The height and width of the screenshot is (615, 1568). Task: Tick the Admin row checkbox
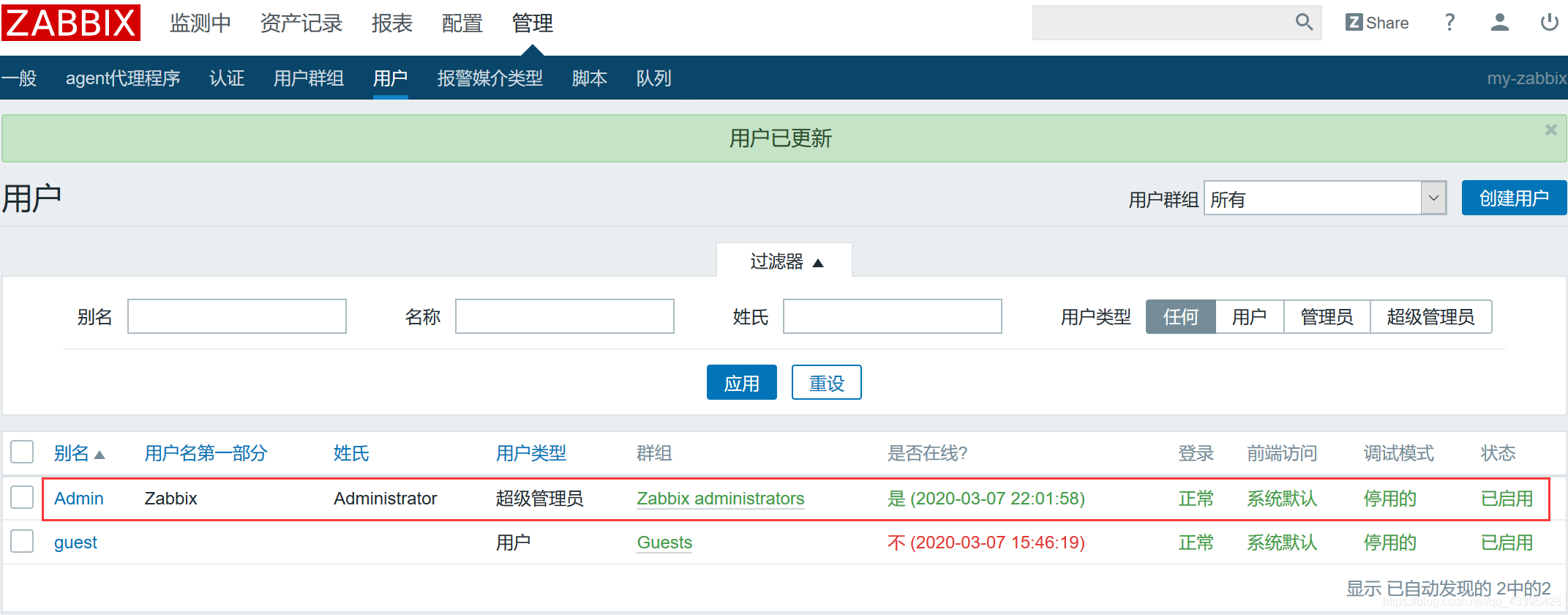(22, 497)
